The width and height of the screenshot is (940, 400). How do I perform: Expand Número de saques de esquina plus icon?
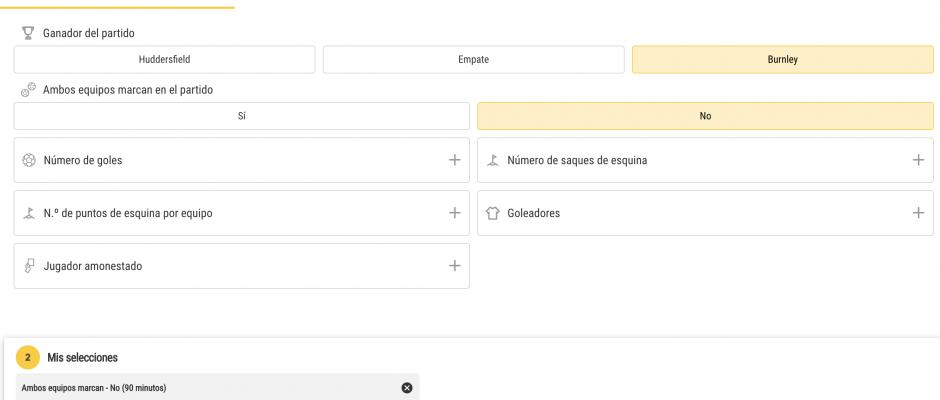(x=918, y=160)
